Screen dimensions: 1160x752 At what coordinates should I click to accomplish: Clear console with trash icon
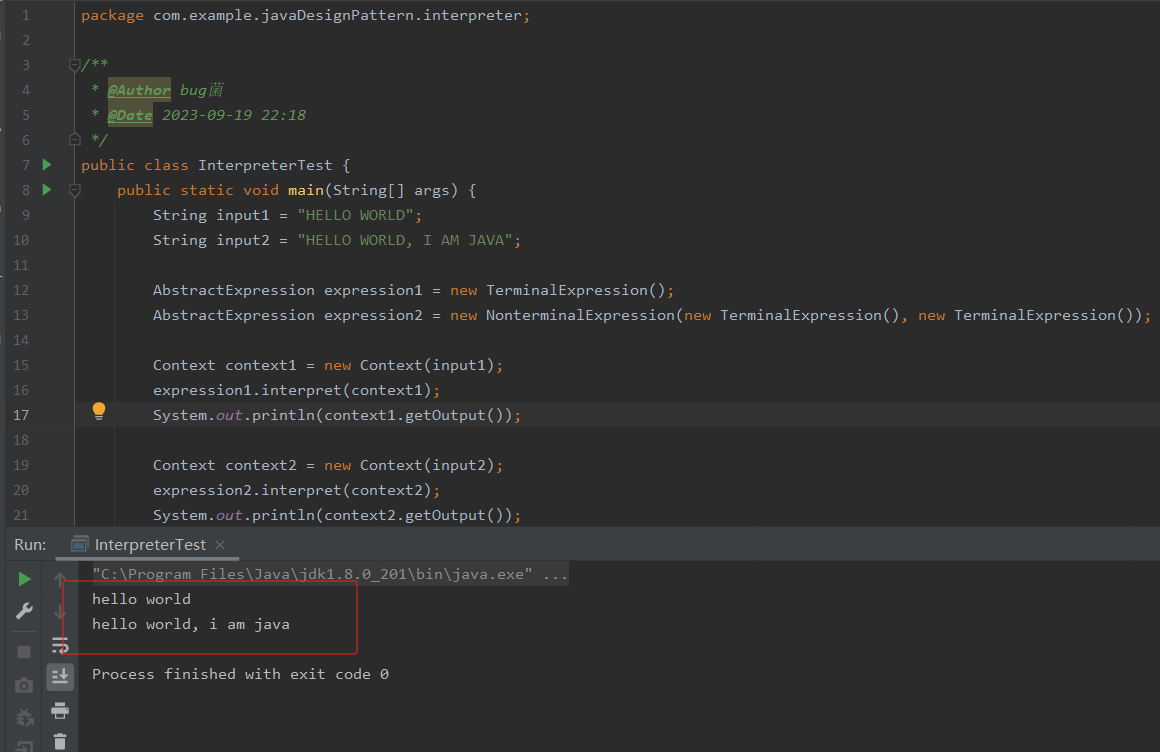(60, 742)
